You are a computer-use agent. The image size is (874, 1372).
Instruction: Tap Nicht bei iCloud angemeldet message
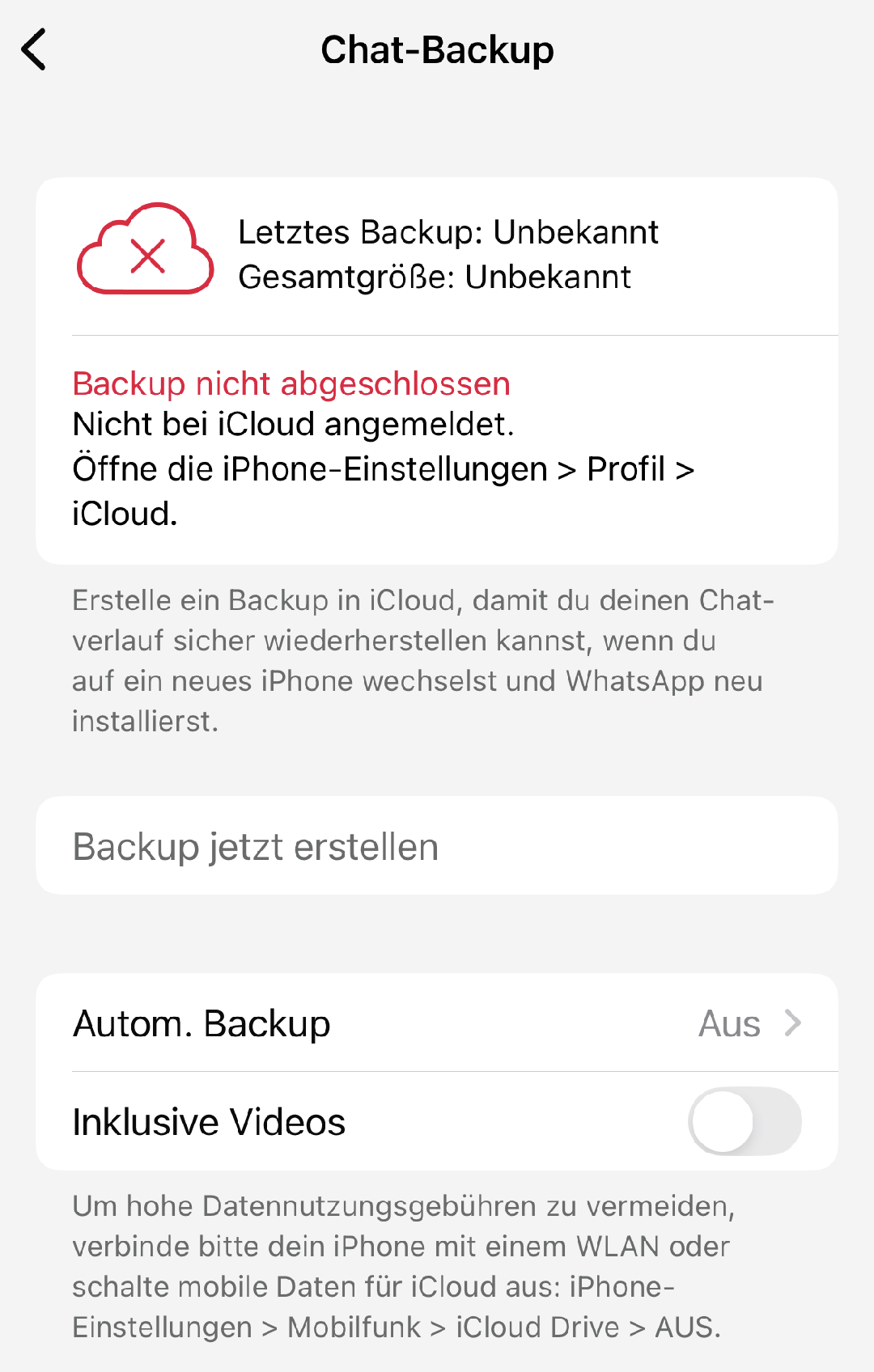pyautogui.click(x=293, y=424)
